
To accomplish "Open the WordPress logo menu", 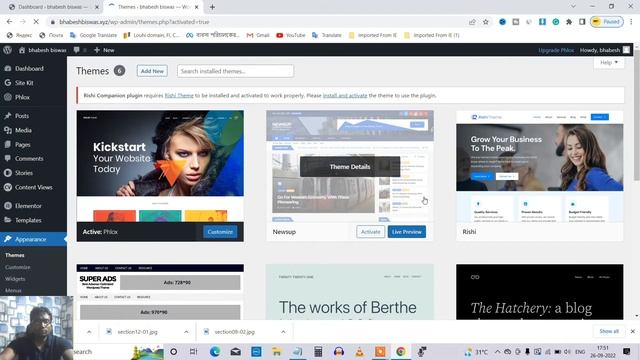I will click(7, 50).
